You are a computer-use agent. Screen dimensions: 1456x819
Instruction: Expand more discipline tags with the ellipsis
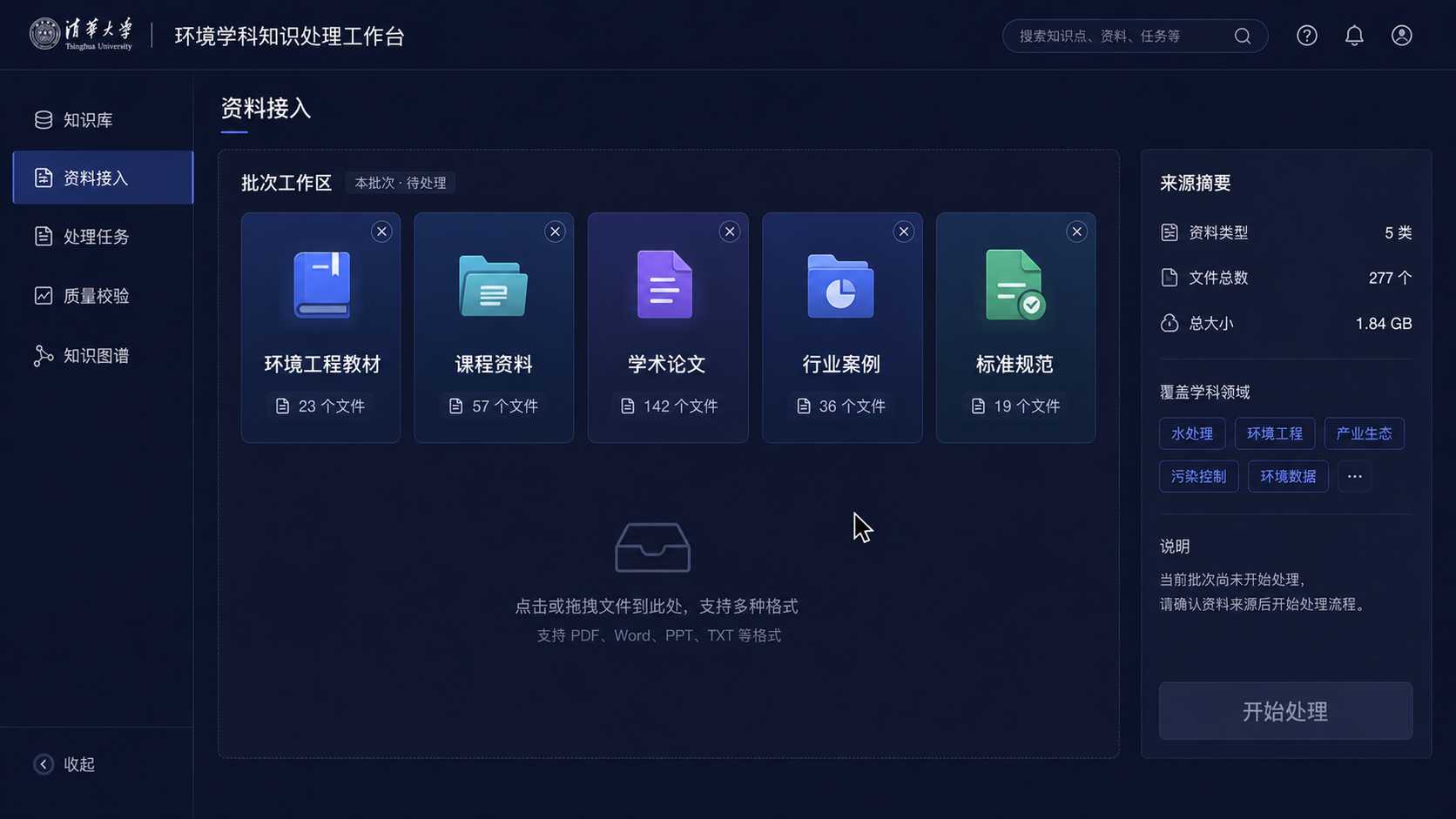tap(1355, 476)
